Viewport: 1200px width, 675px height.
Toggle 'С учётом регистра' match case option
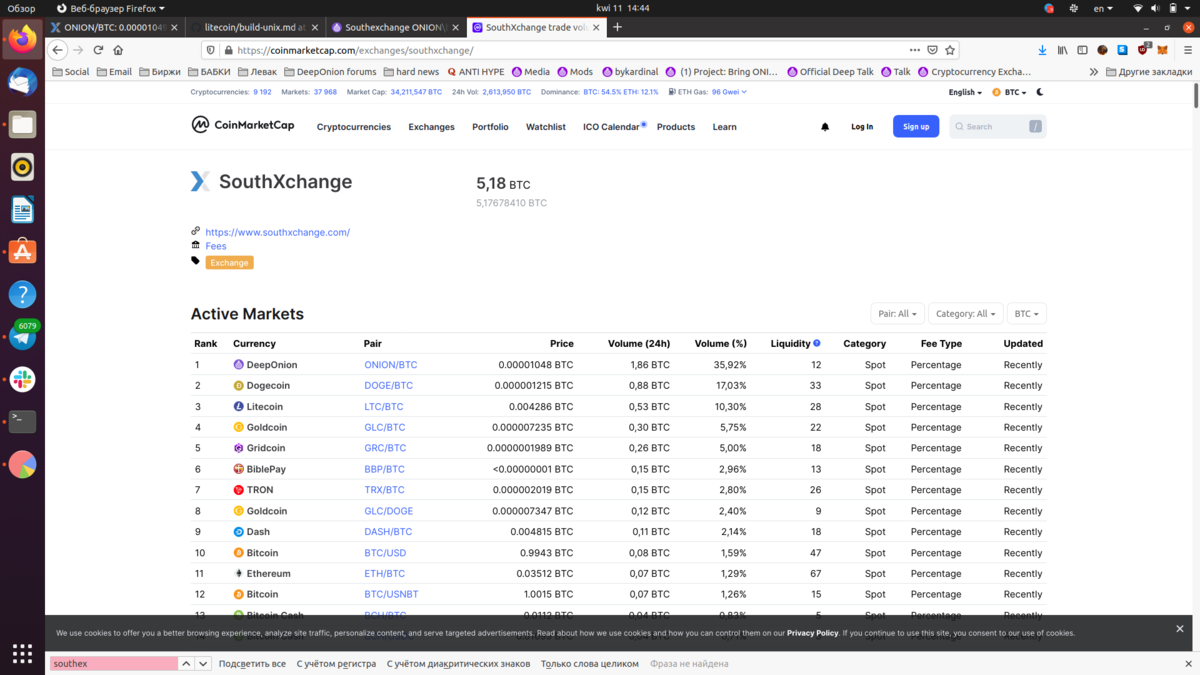(x=336, y=663)
